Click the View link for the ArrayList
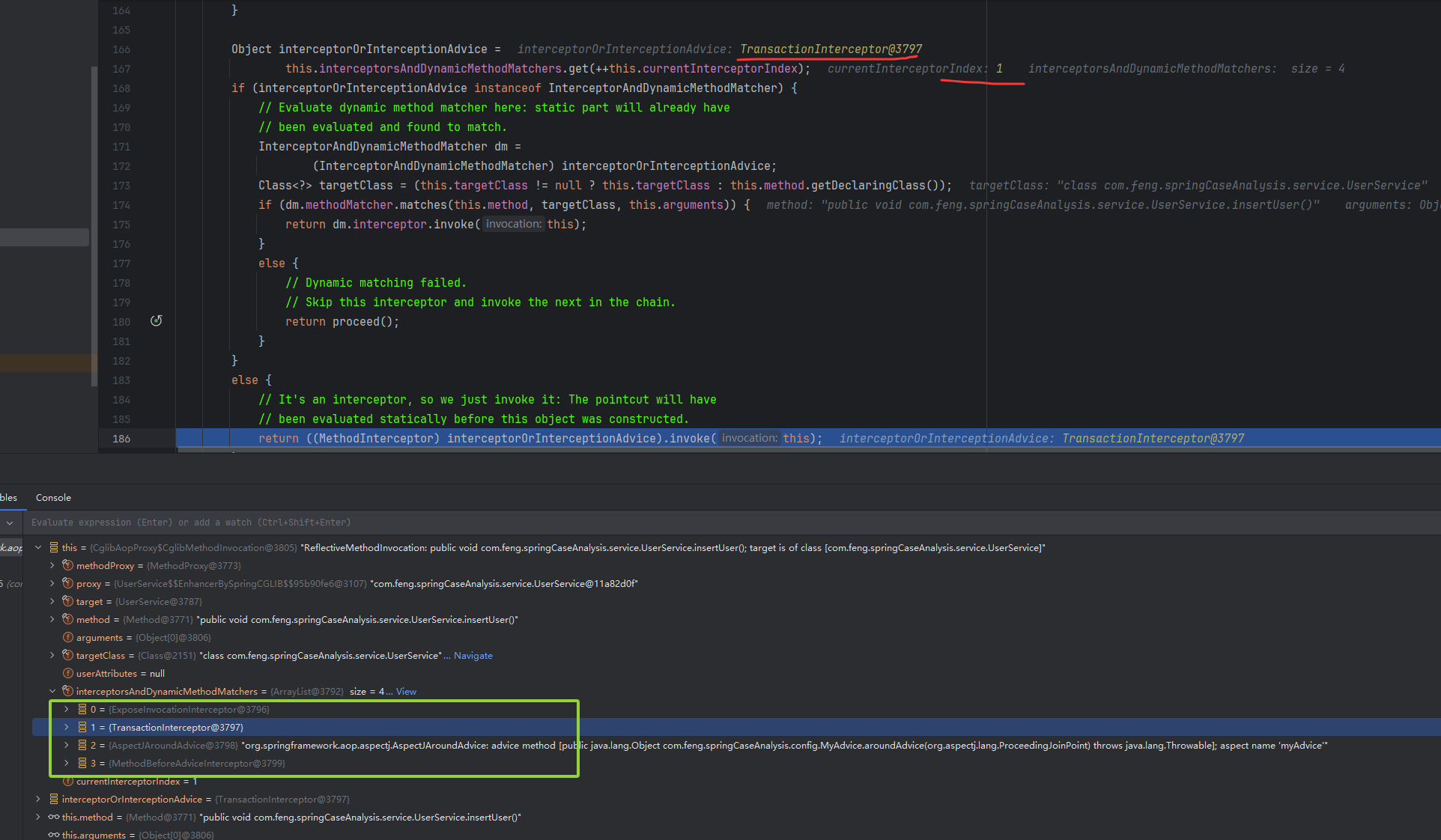The width and height of the screenshot is (1441, 840). (x=406, y=691)
